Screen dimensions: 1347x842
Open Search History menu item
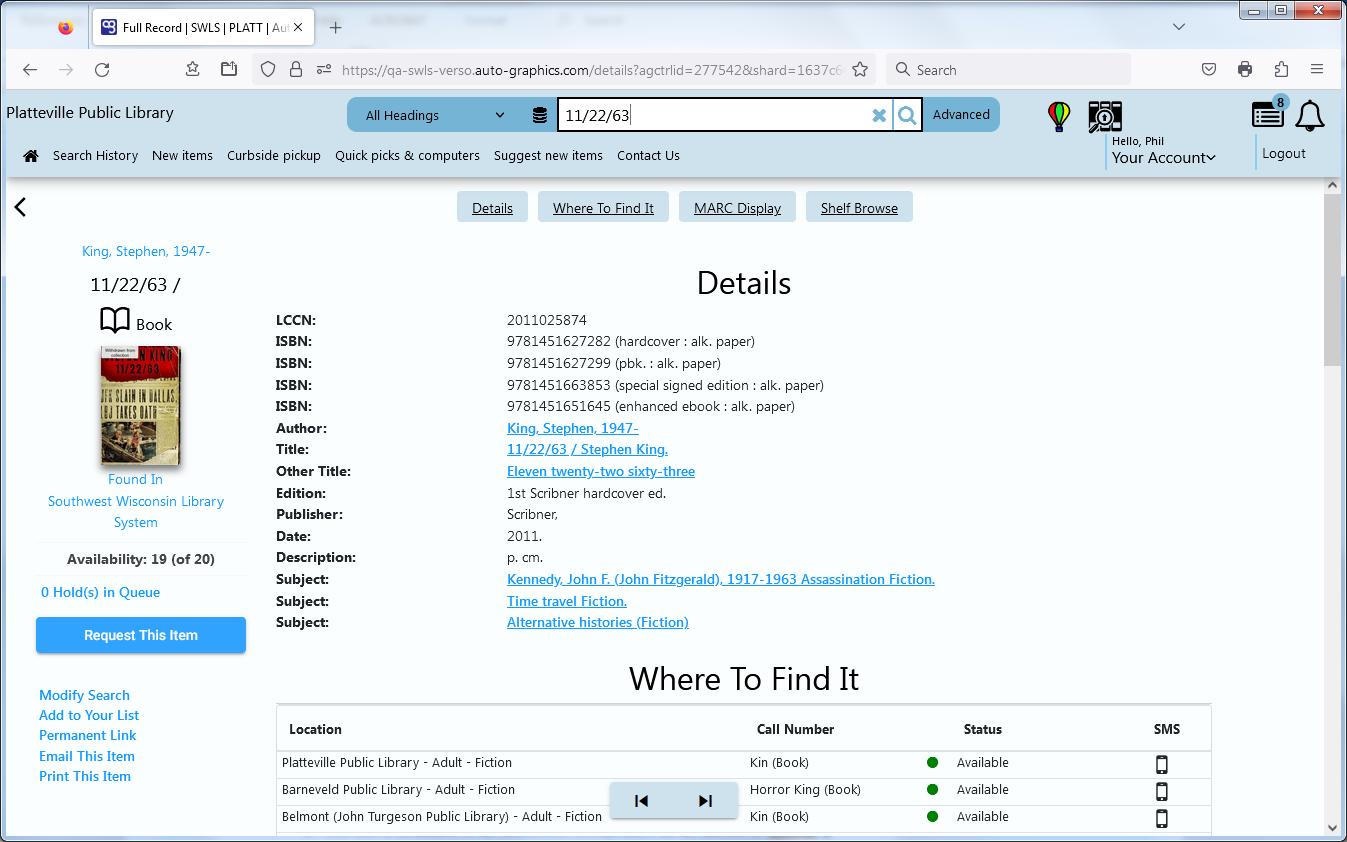coord(95,156)
